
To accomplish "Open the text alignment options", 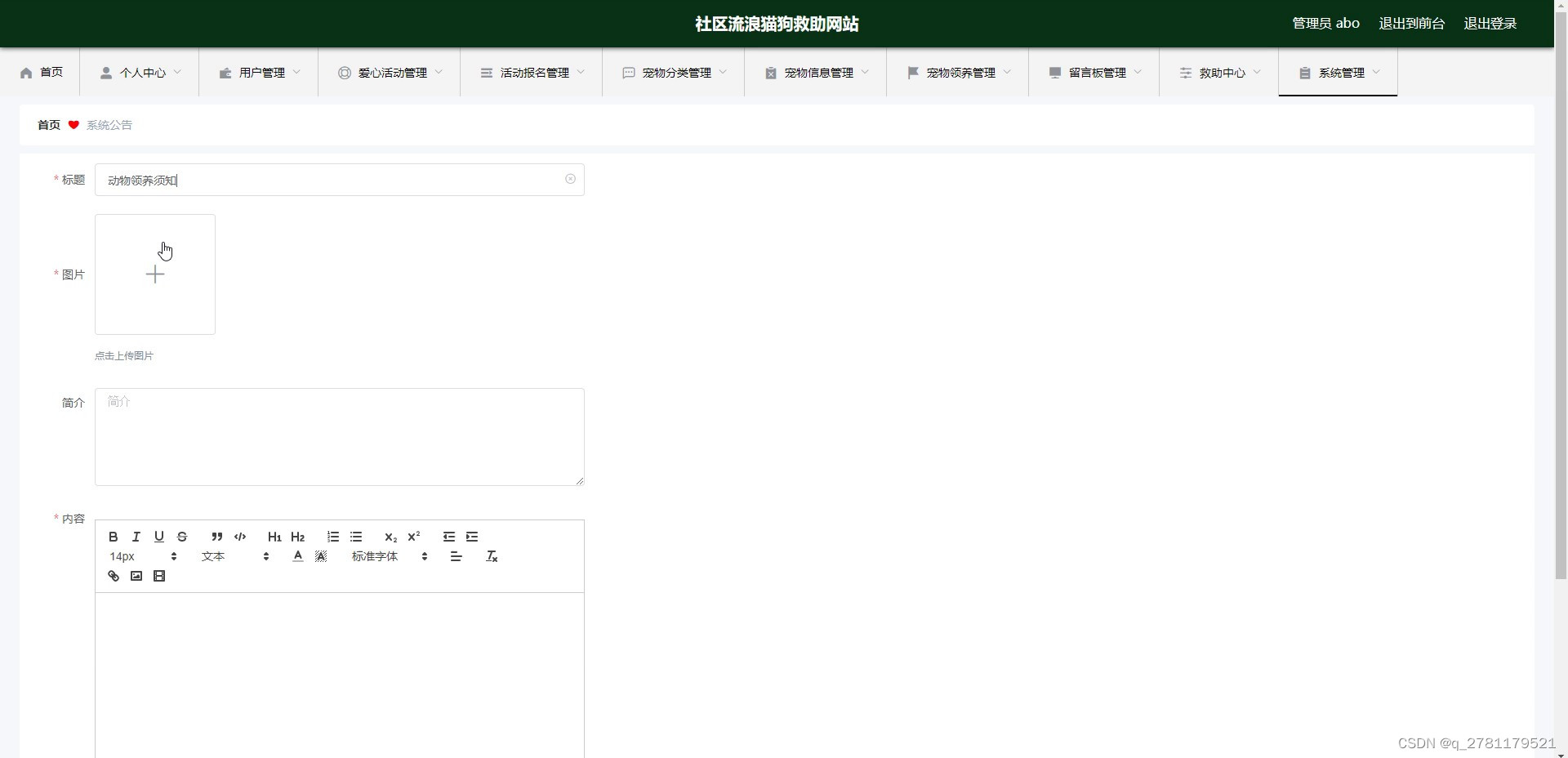I will click(457, 556).
